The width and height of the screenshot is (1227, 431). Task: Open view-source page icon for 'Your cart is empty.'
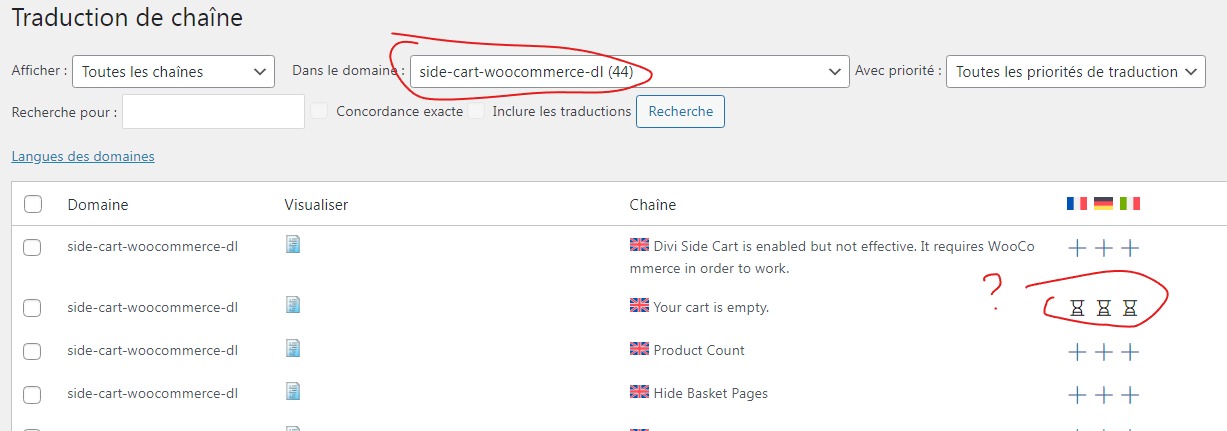point(293,305)
